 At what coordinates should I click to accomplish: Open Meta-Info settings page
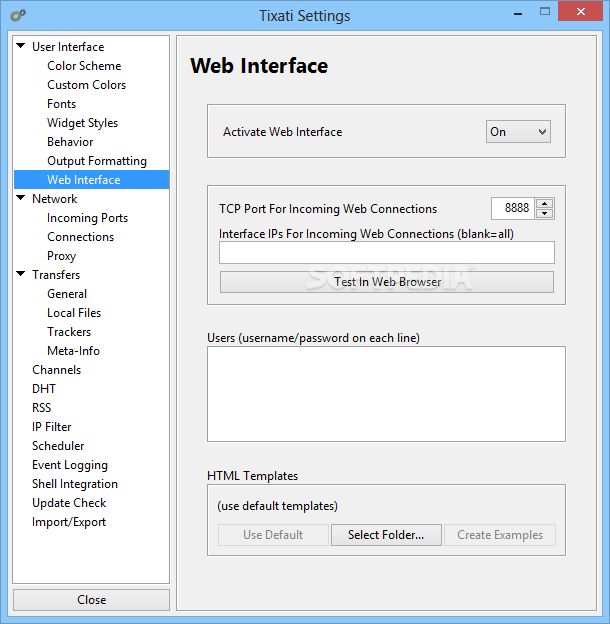tap(73, 351)
